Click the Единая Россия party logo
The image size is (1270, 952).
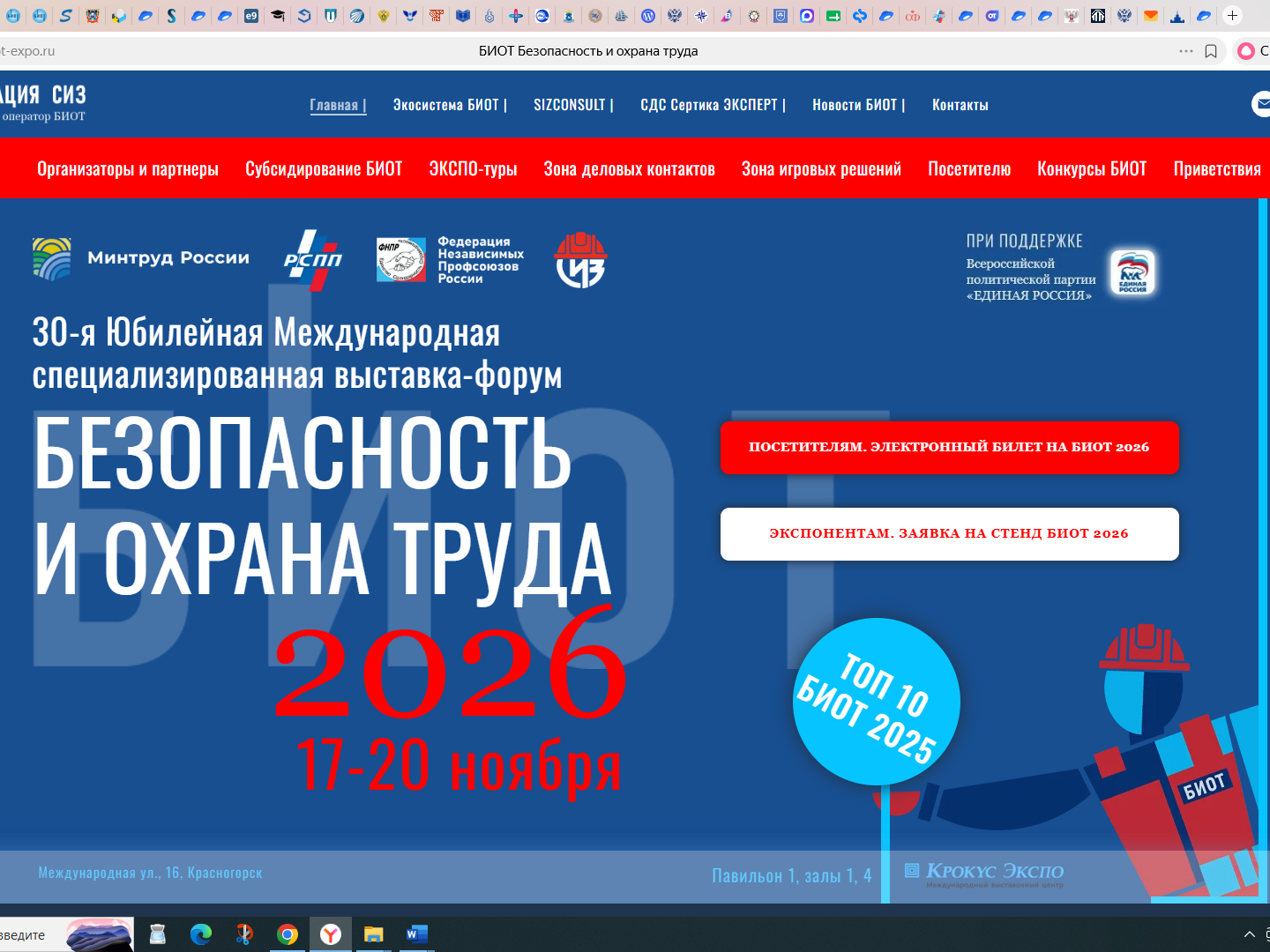(1132, 272)
